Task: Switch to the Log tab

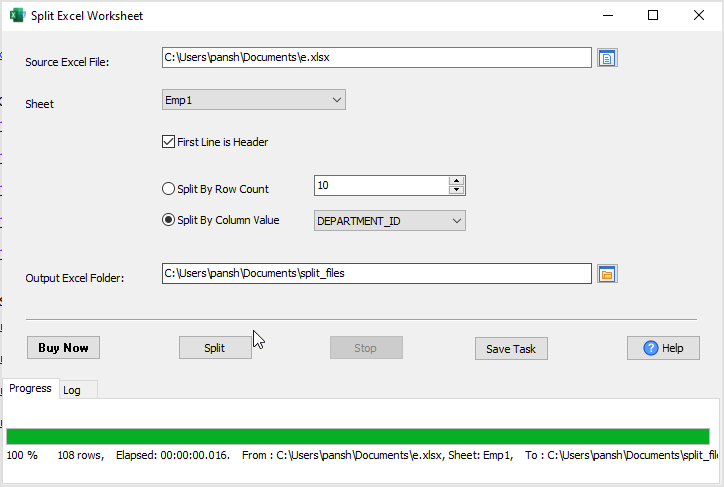Action: (x=72, y=390)
